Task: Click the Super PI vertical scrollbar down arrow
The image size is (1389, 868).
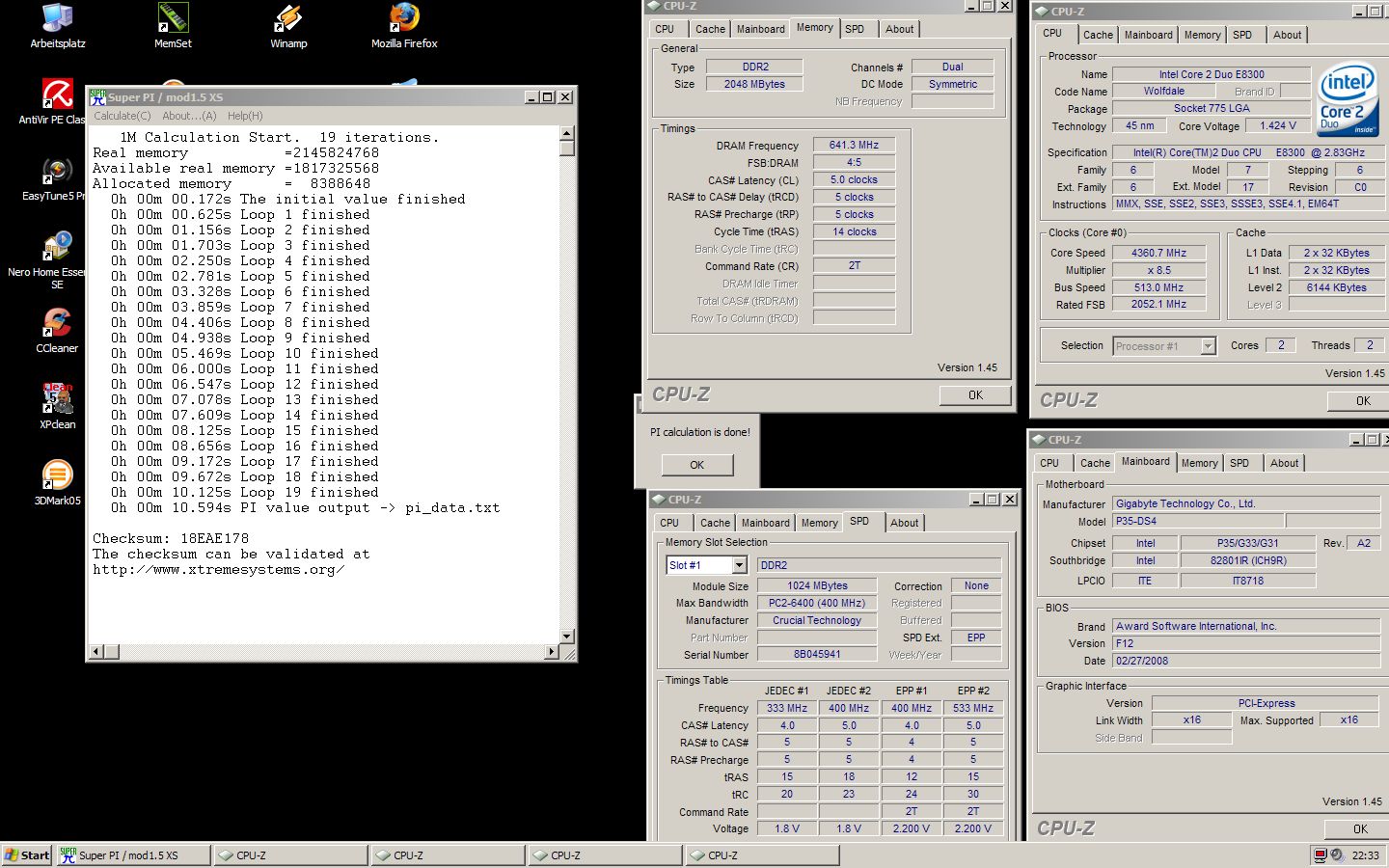Action: (567, 636)
